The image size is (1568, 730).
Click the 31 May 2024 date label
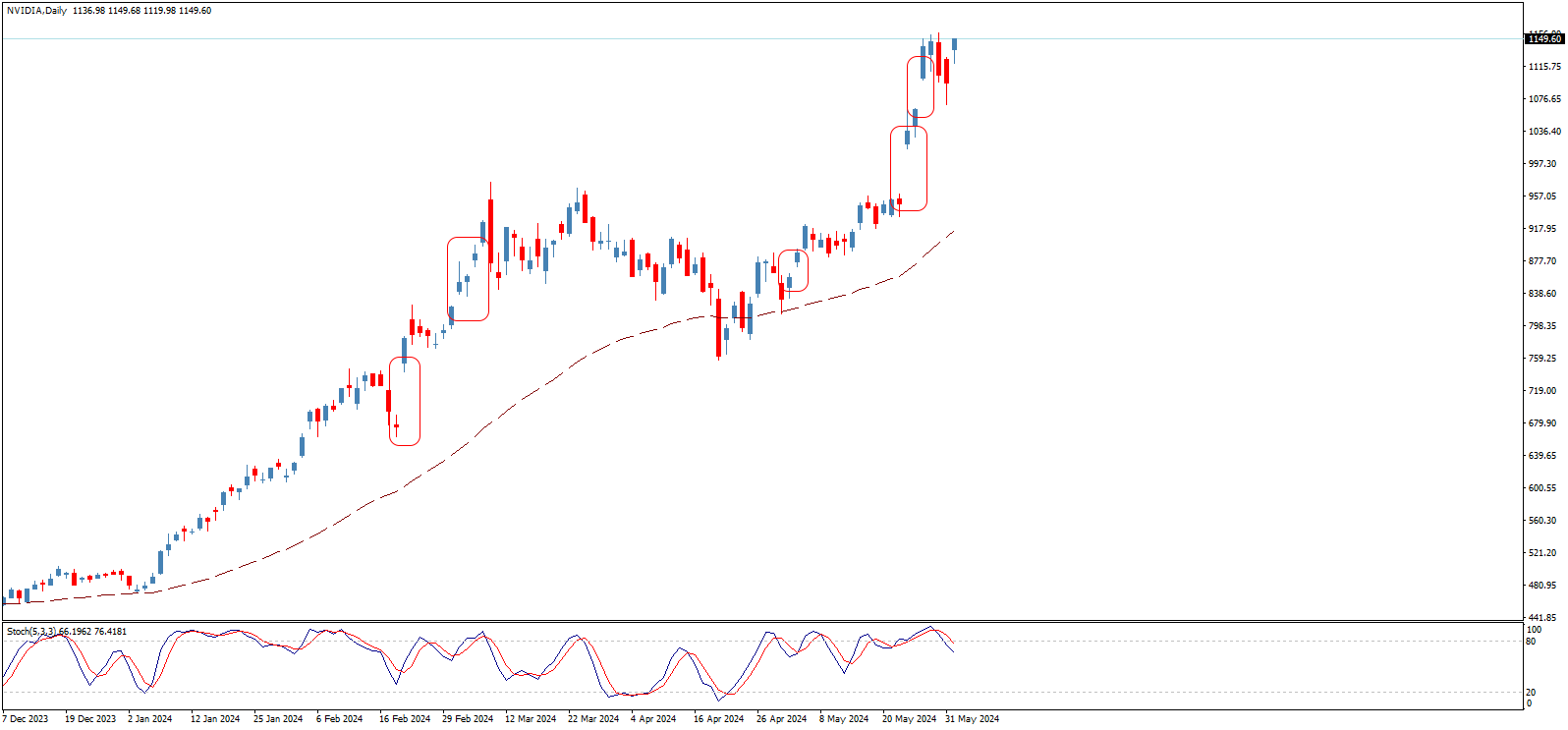click(x=972, y=719)
